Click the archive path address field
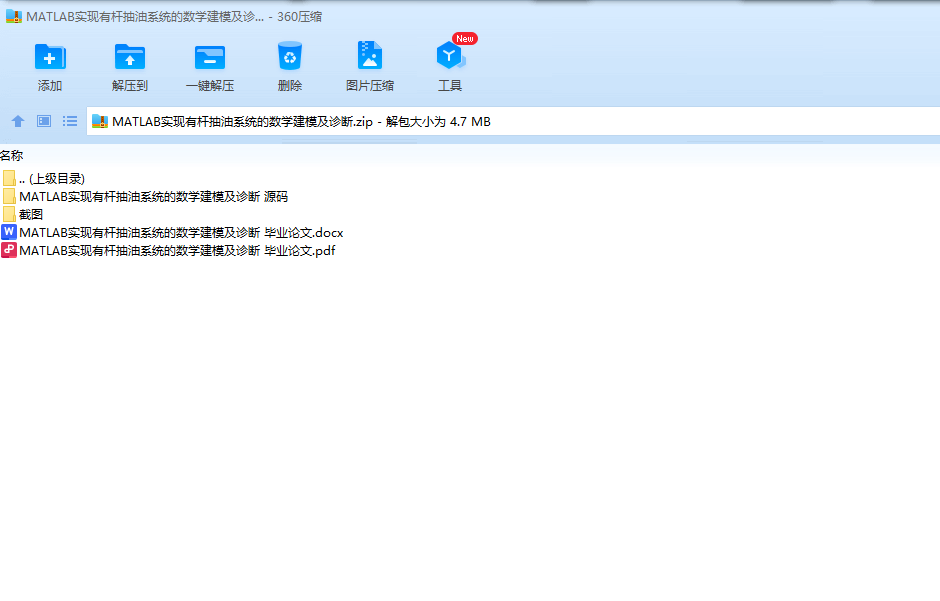The image size is (940, 601). pyautogui.click(x=513, y=122)
